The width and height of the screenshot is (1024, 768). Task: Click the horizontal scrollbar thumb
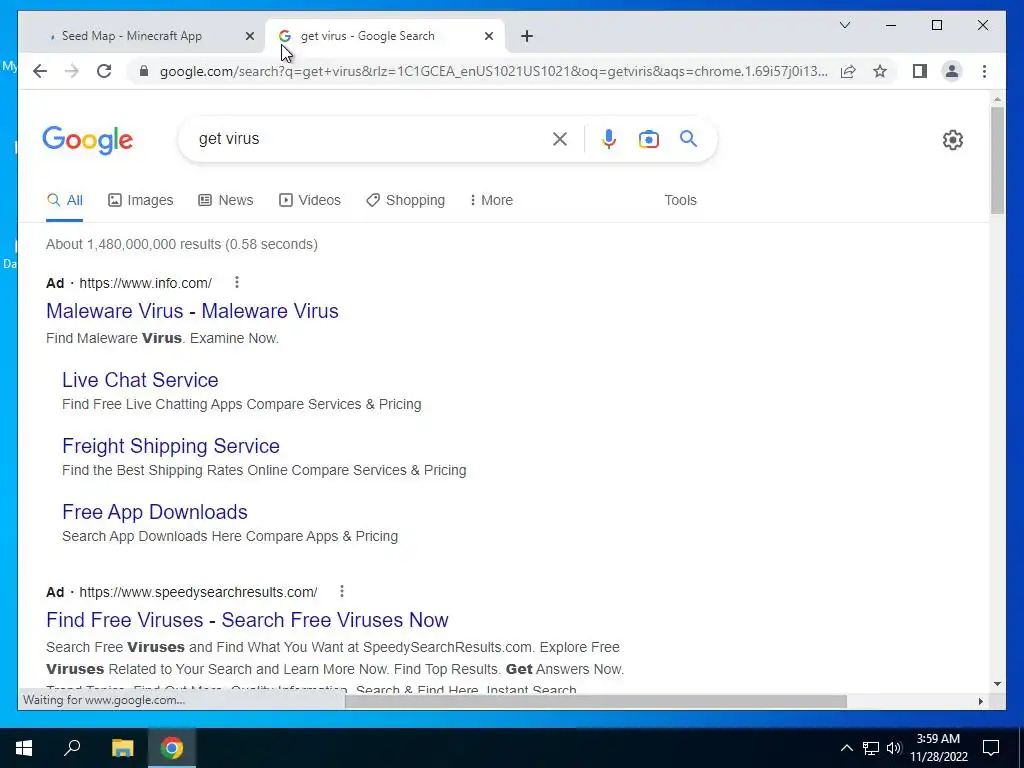[x=596, y=701]
